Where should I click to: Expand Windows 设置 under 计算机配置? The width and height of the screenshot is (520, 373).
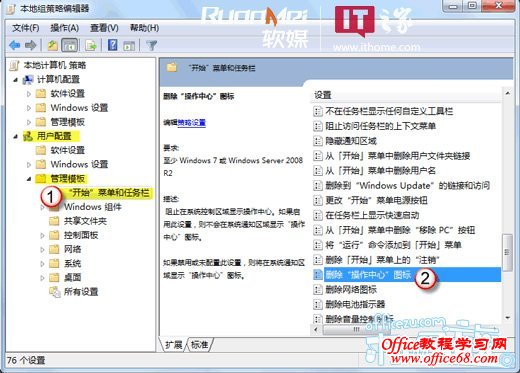point(29,108)
